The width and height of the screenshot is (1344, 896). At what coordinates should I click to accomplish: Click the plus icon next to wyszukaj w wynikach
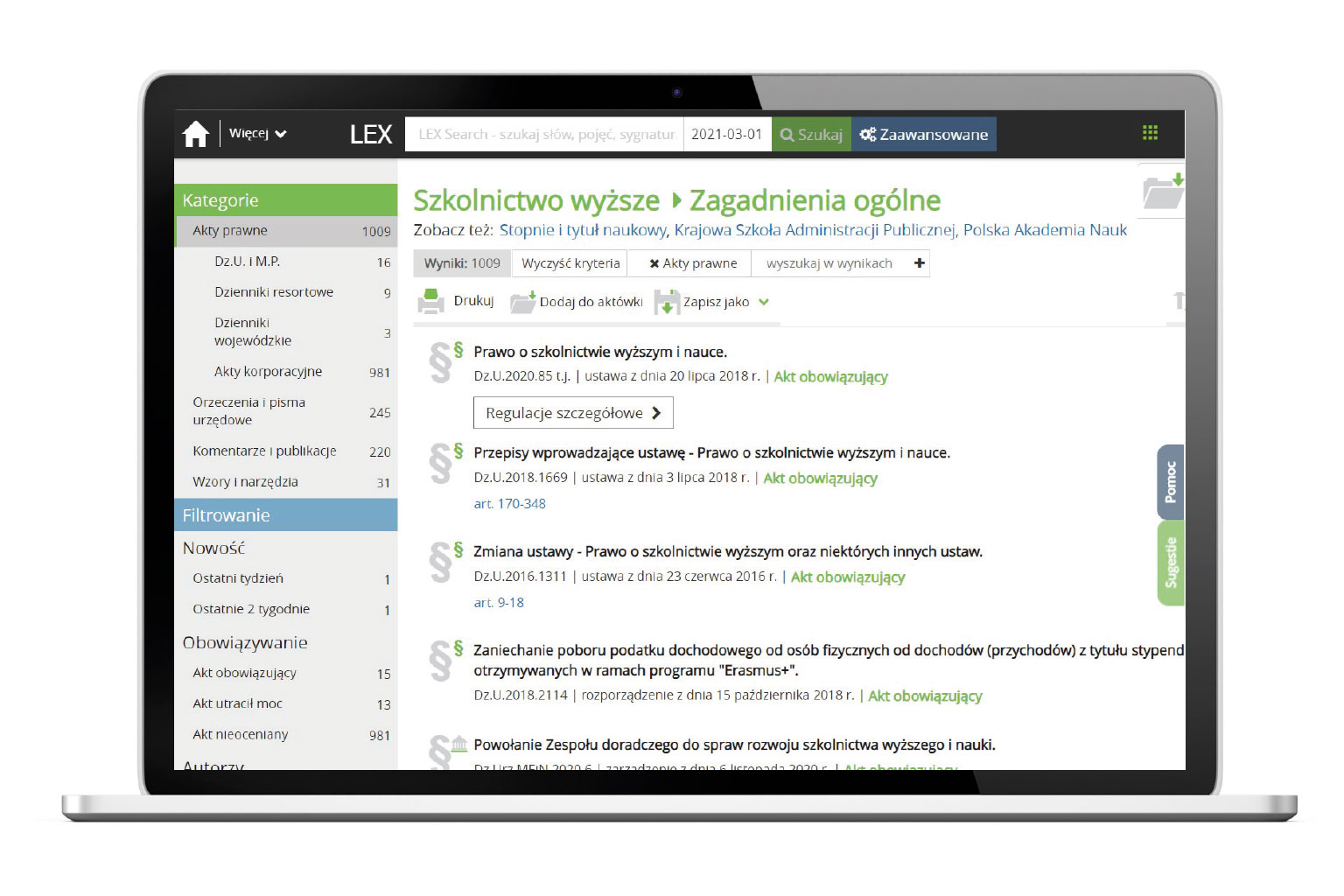[x=919, y=263]
